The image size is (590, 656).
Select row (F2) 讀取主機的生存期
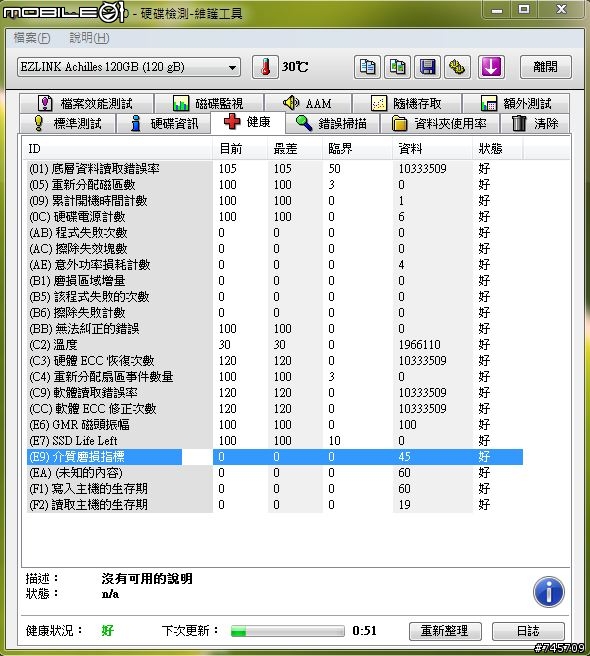[x=275, y=505]
